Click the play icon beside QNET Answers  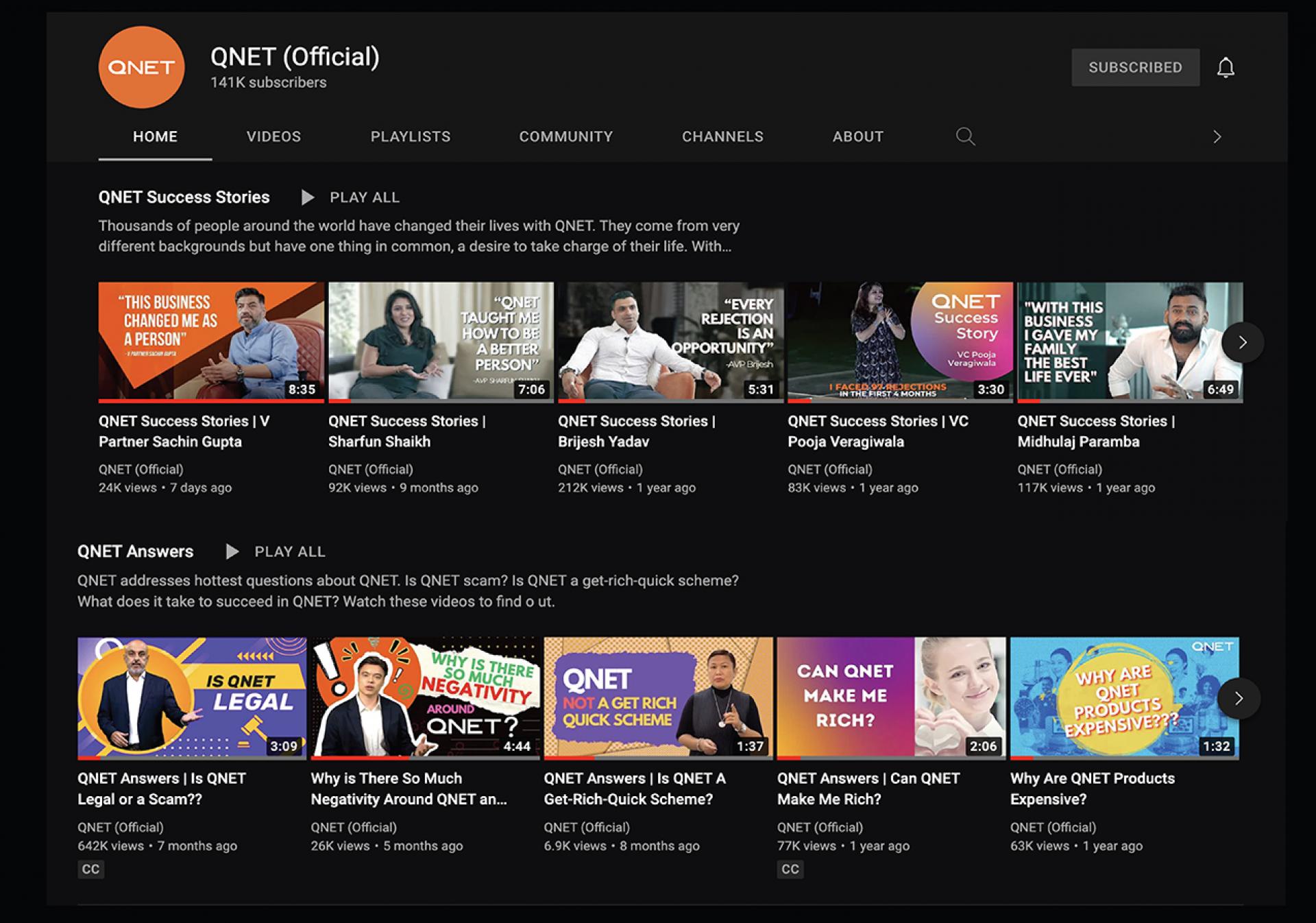click(x=232, y=551)
